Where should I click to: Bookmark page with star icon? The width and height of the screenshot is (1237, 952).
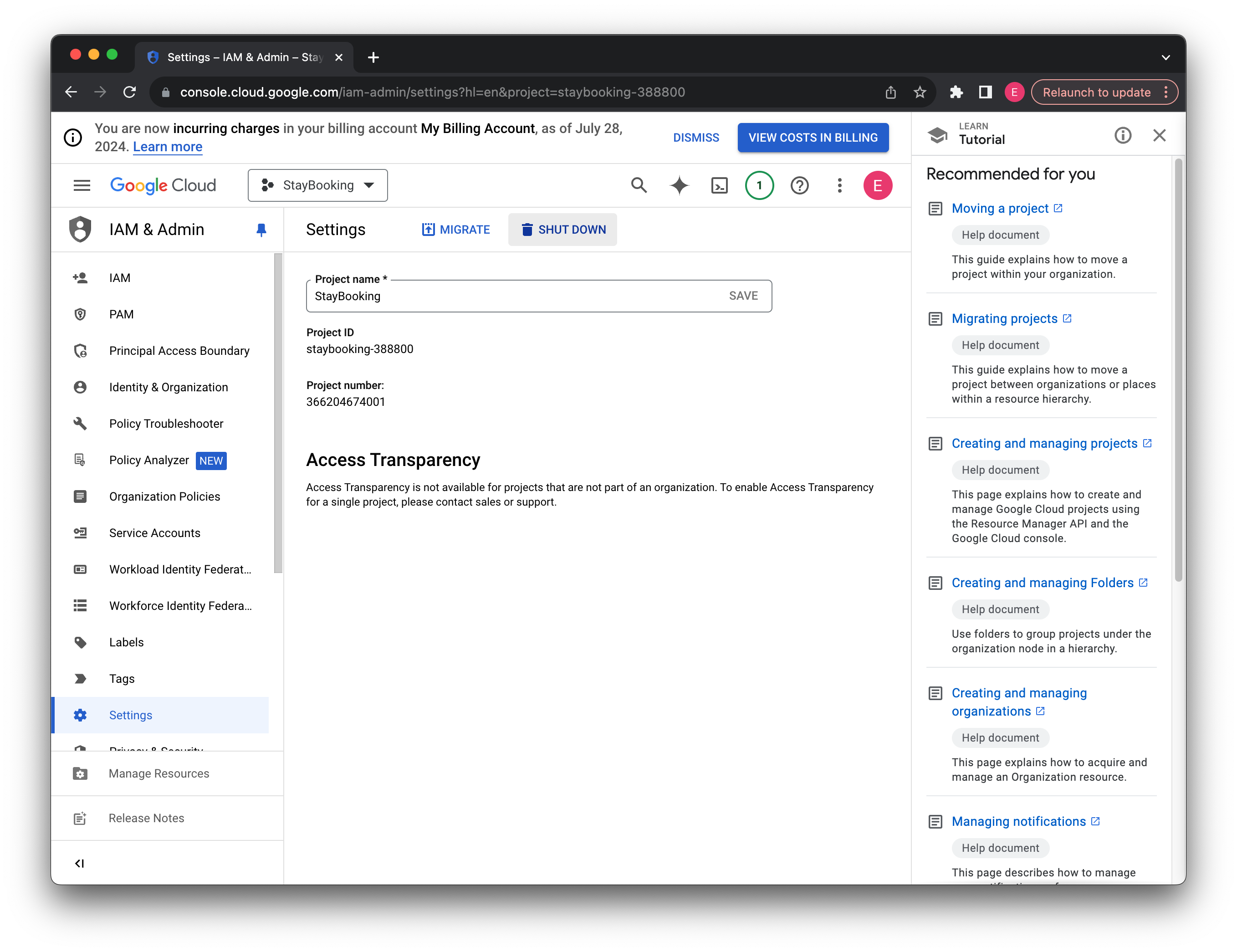click(920, 92)
